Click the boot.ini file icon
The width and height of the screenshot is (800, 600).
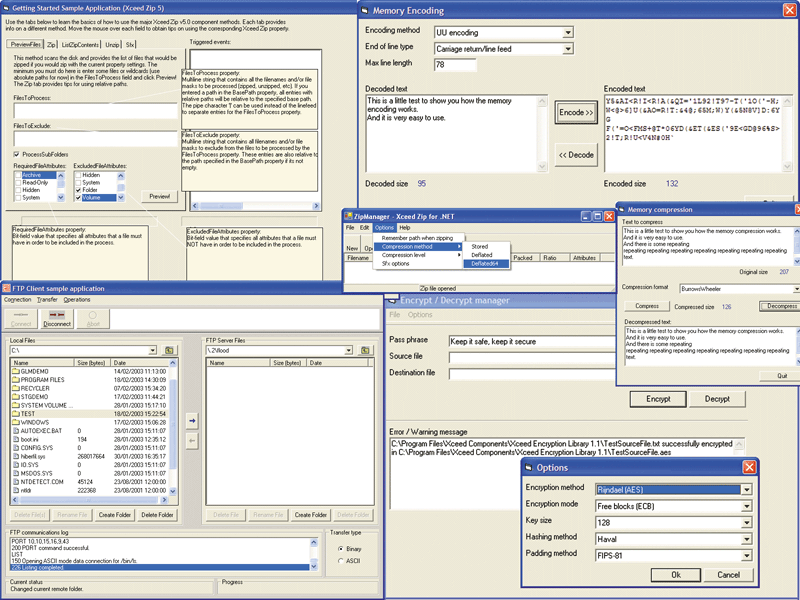[16, 439]
